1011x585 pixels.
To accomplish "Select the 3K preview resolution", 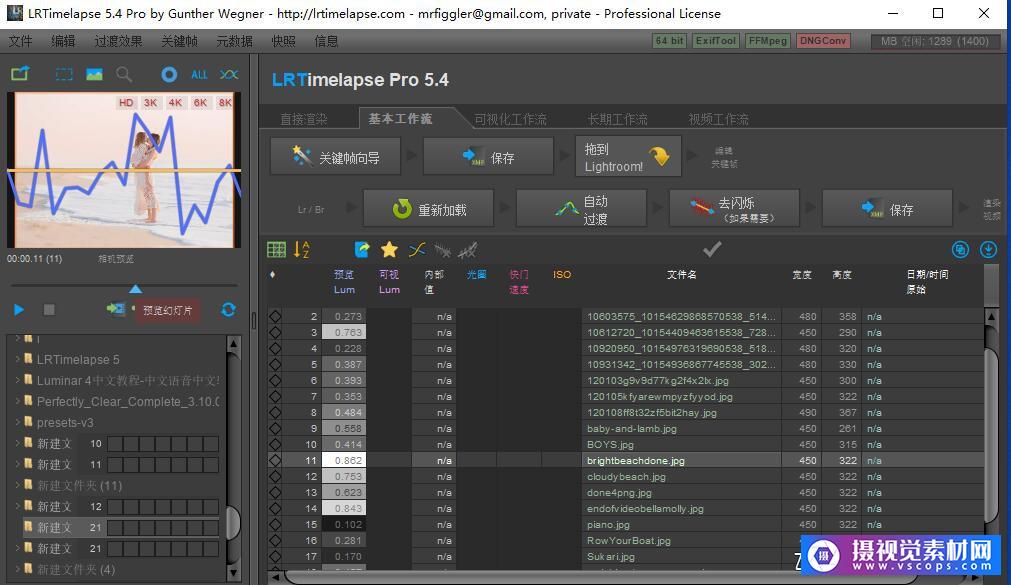I will [150, 103].
